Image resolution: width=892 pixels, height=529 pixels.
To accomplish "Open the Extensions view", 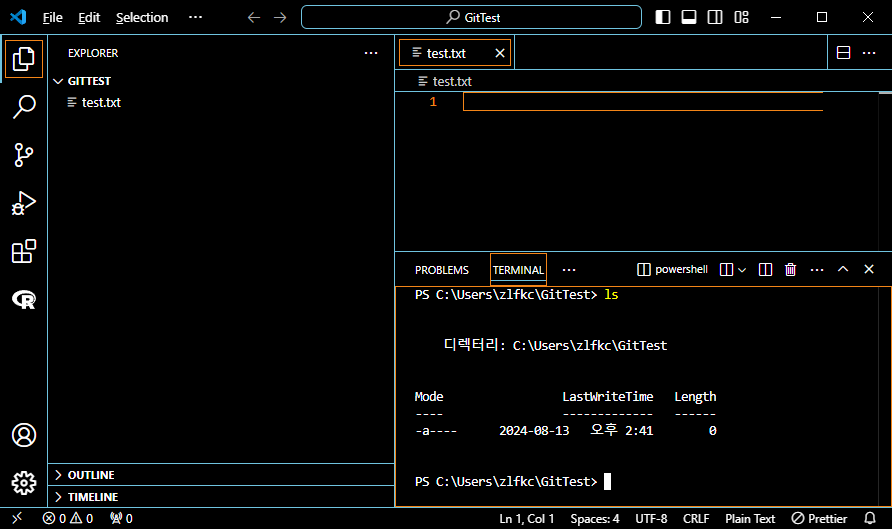I will click(23, 251).
